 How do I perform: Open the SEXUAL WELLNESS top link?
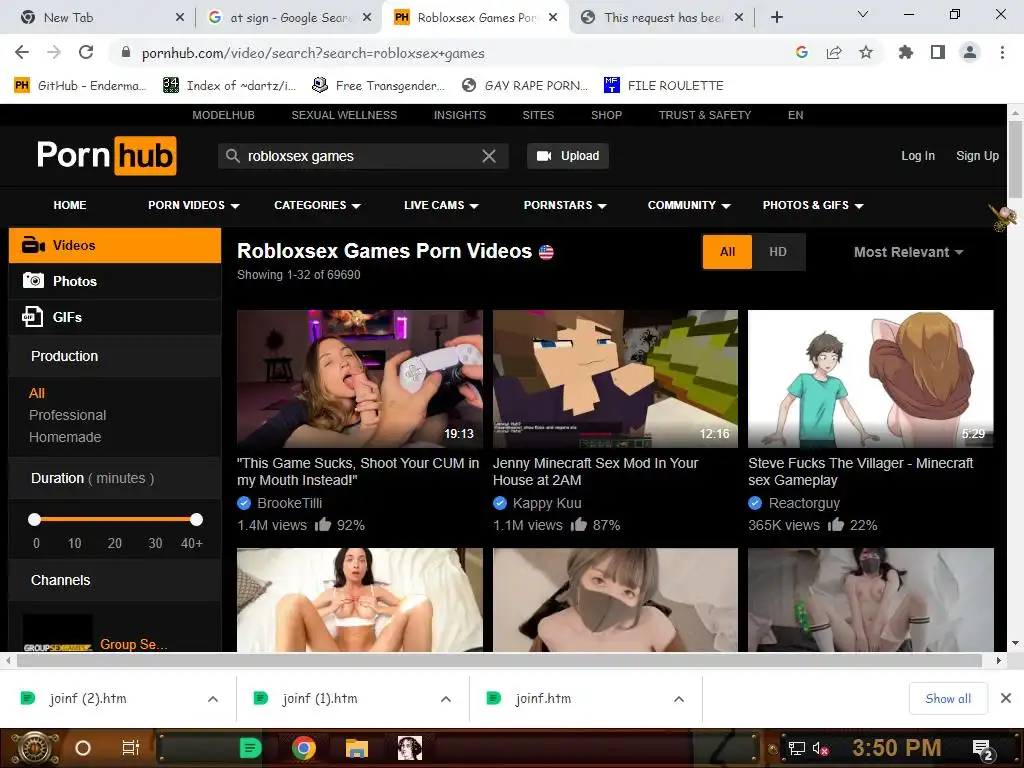344,115
